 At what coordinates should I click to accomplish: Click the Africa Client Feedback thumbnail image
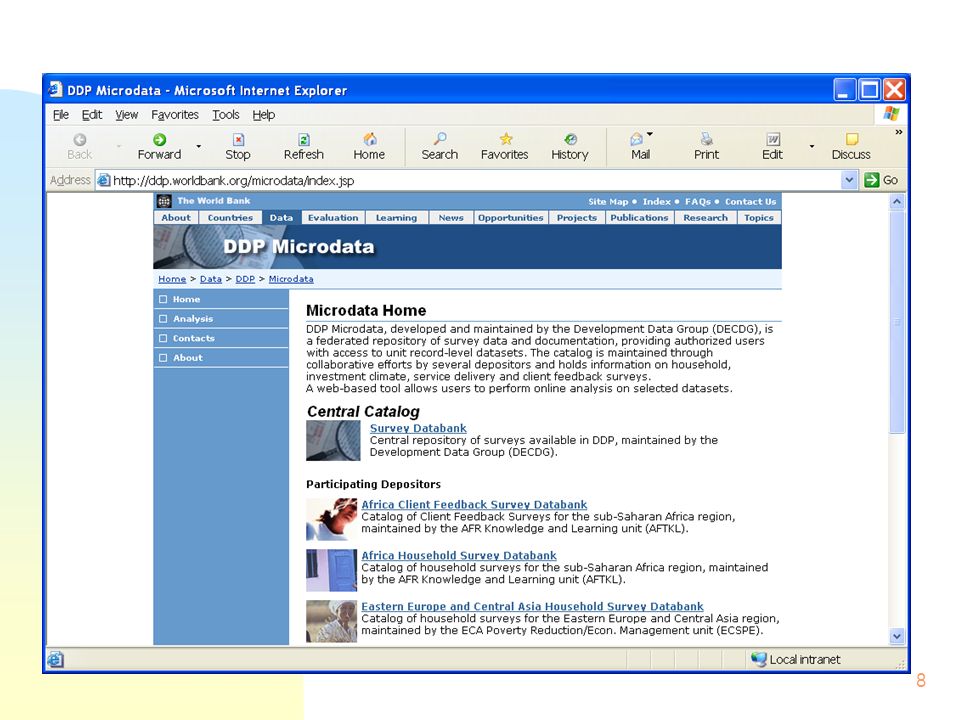[x=331, y=519]
